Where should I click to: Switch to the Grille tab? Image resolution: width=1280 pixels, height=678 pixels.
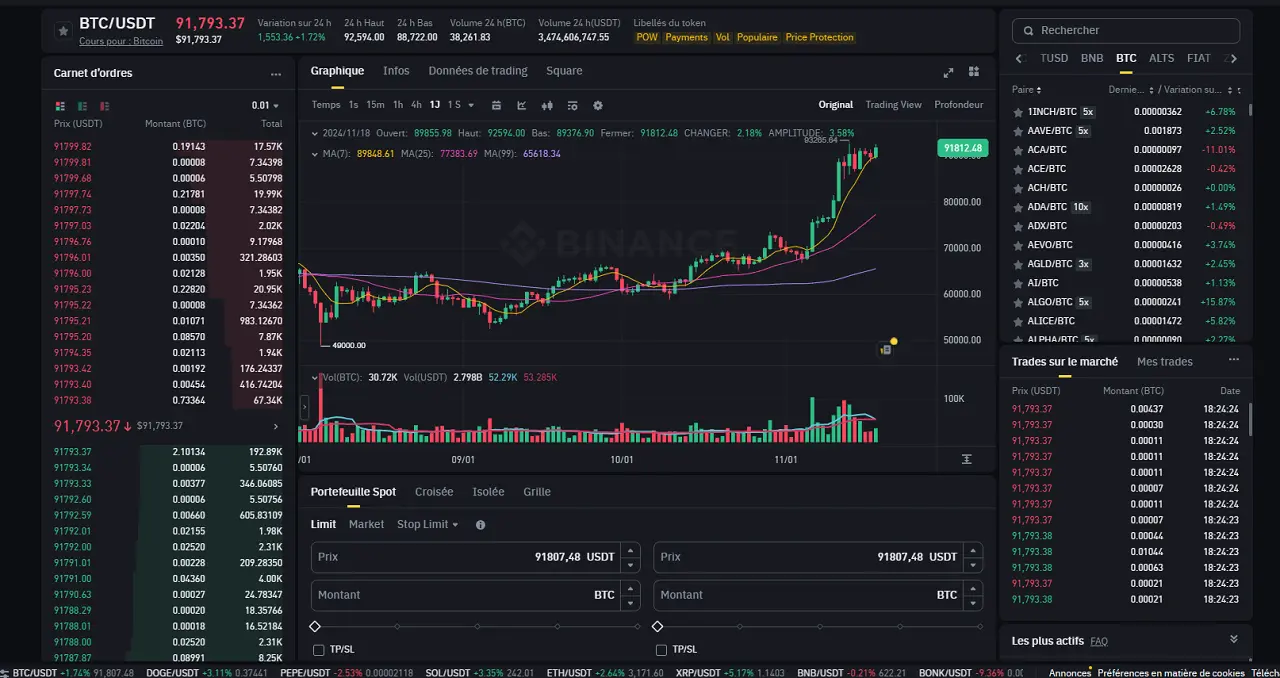537,492
